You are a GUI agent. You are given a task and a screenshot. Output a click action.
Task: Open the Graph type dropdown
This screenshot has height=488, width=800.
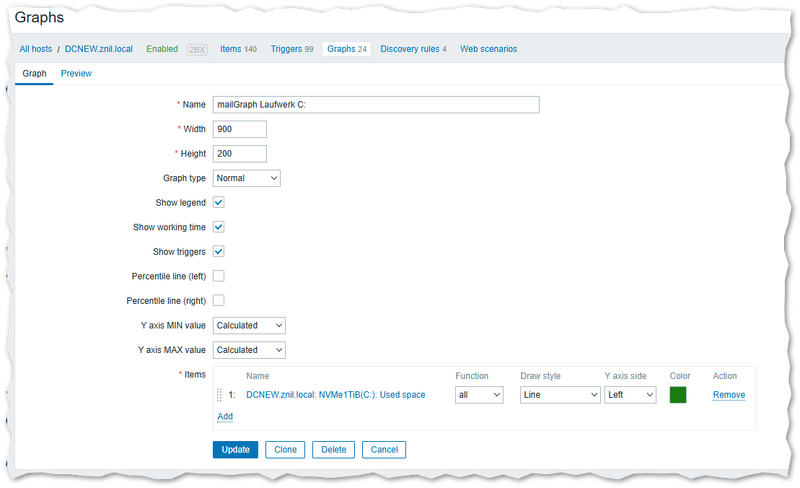coord(247,178)
